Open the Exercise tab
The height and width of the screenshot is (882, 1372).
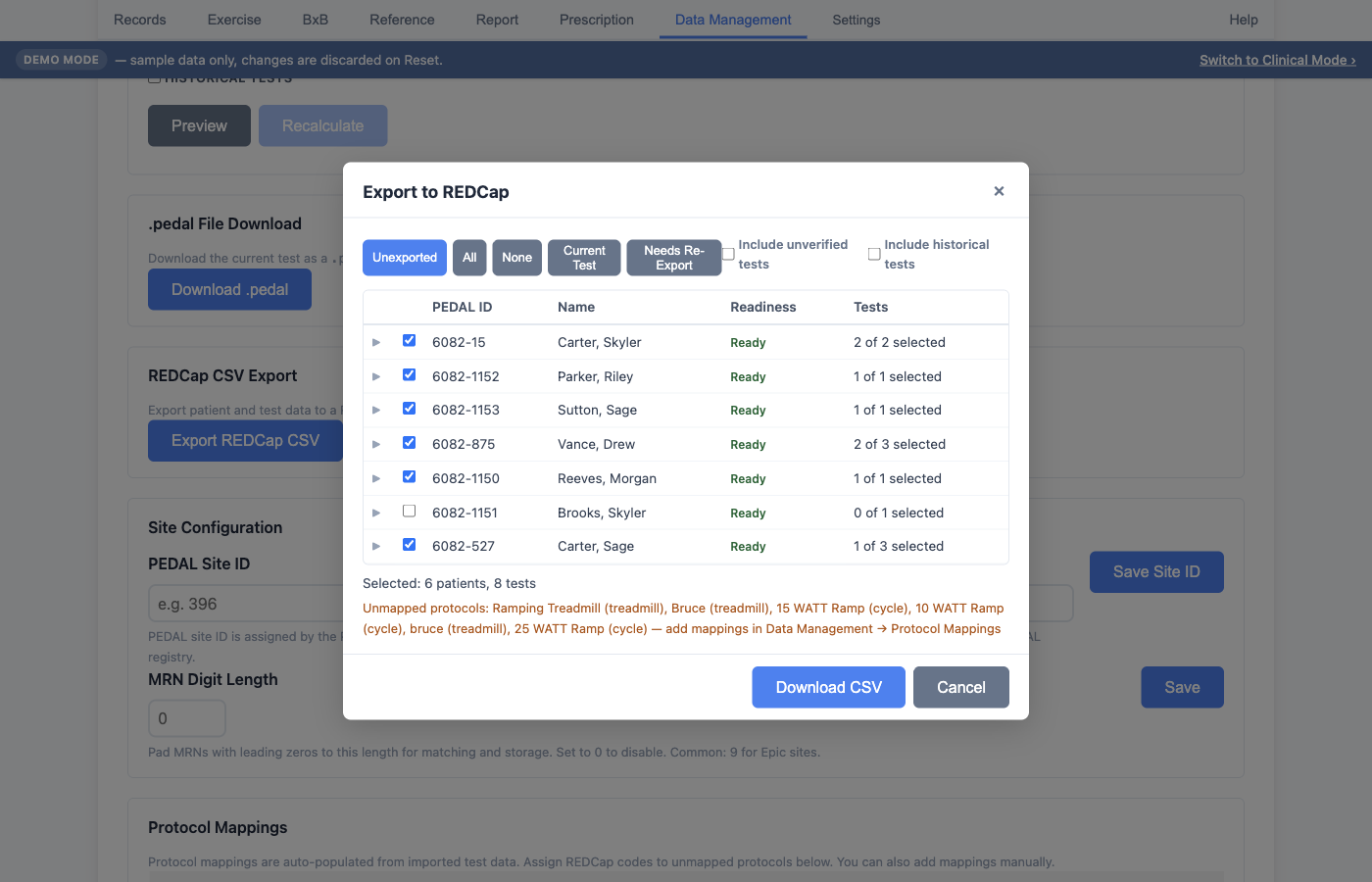[234, 20]
